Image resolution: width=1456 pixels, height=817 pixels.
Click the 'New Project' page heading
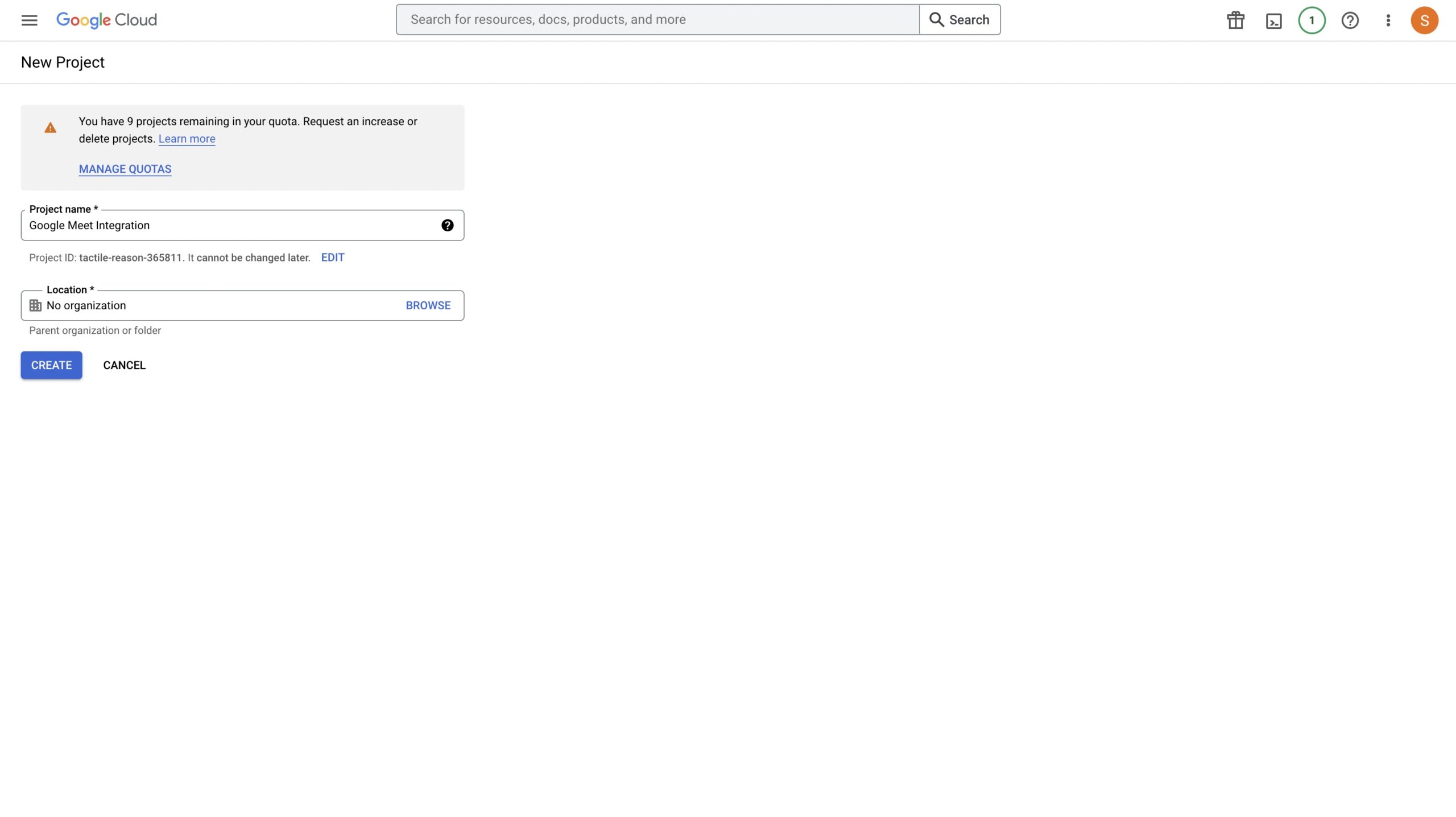coord(63,63)
